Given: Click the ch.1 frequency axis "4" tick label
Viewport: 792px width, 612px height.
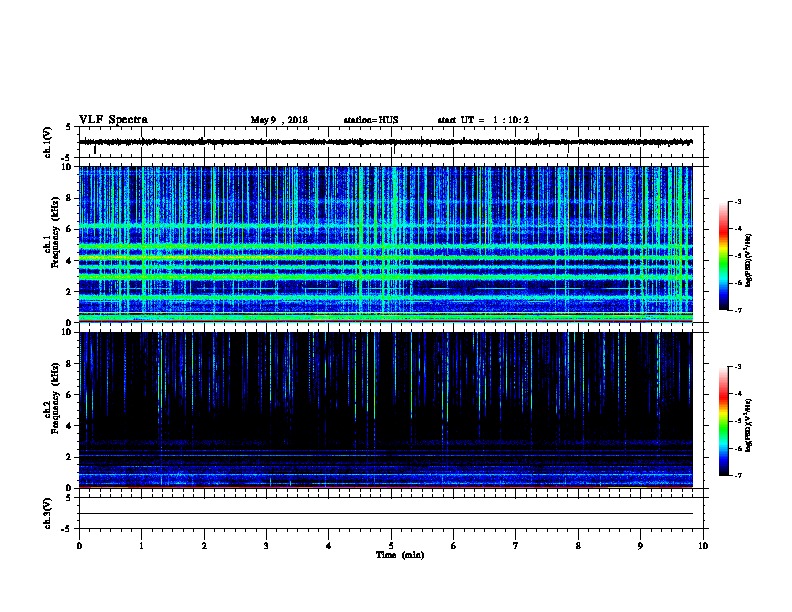Looking at the screenshot, I should [x=69, y=261].
